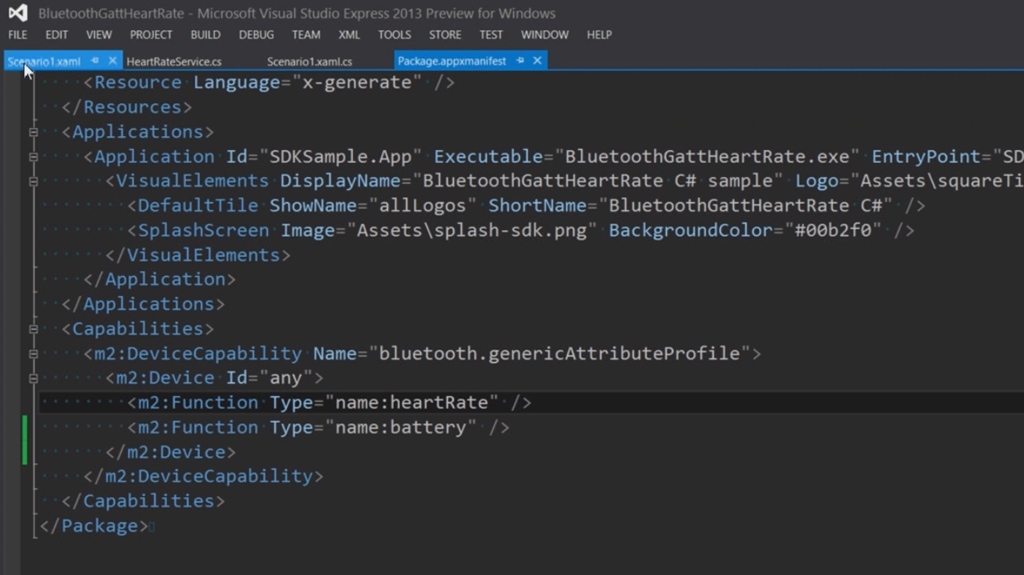Click the closing </Package> tag
Screen dimensions: 1024x575
(x=94, y=526)
